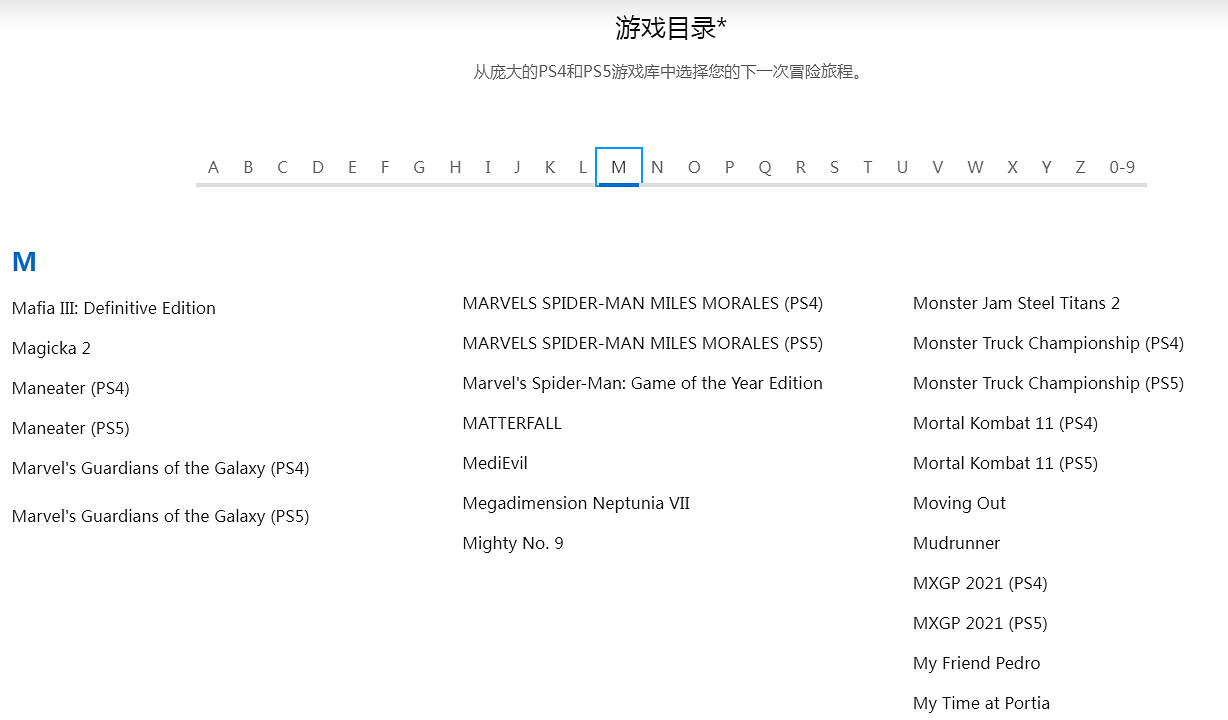This screenshot has width=1228, height=720.
Task: Open Mafia III: Definitive Edition
Action: pyautogui.click(x=114, y=308)
